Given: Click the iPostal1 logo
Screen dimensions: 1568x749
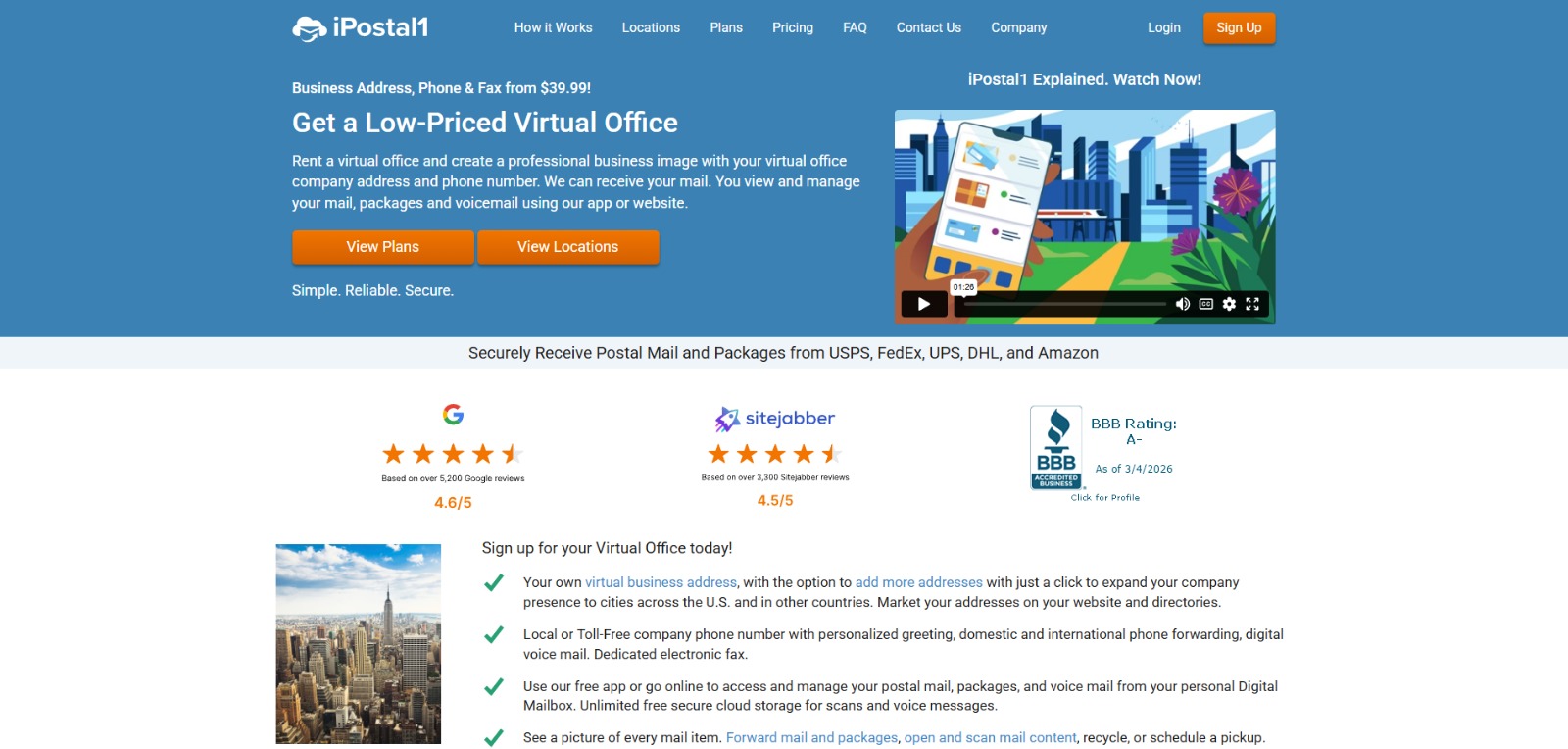Looking at the screenshot, I should [360, 28].
